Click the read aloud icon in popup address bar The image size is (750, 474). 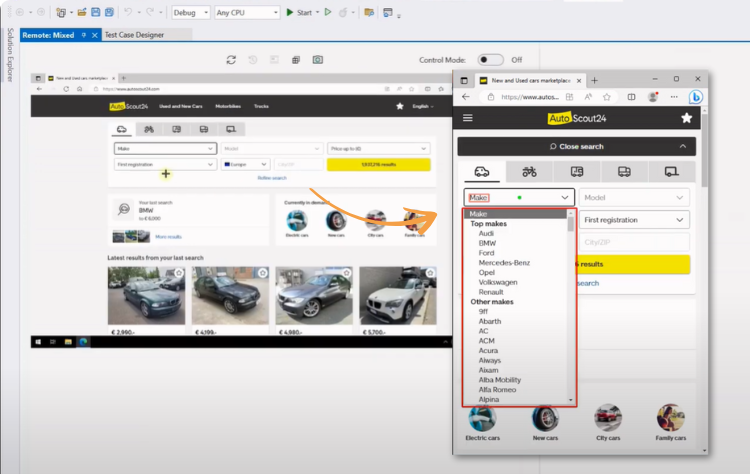[x=588, y=97]
